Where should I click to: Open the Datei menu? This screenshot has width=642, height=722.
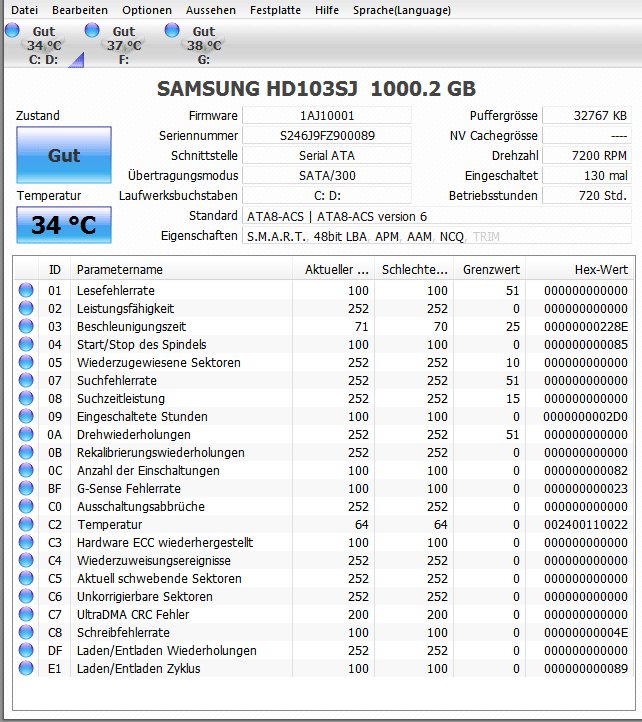(x=24, y=10)
